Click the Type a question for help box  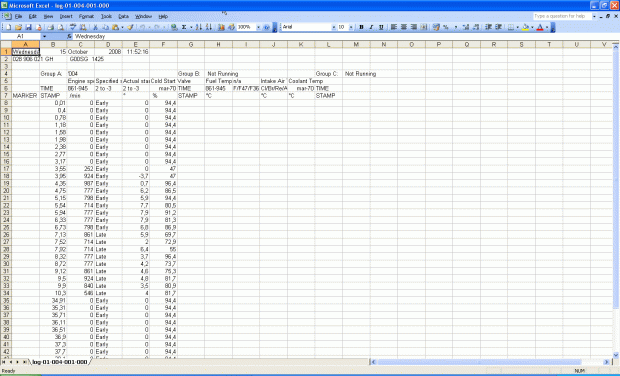[x=562, y=16]
